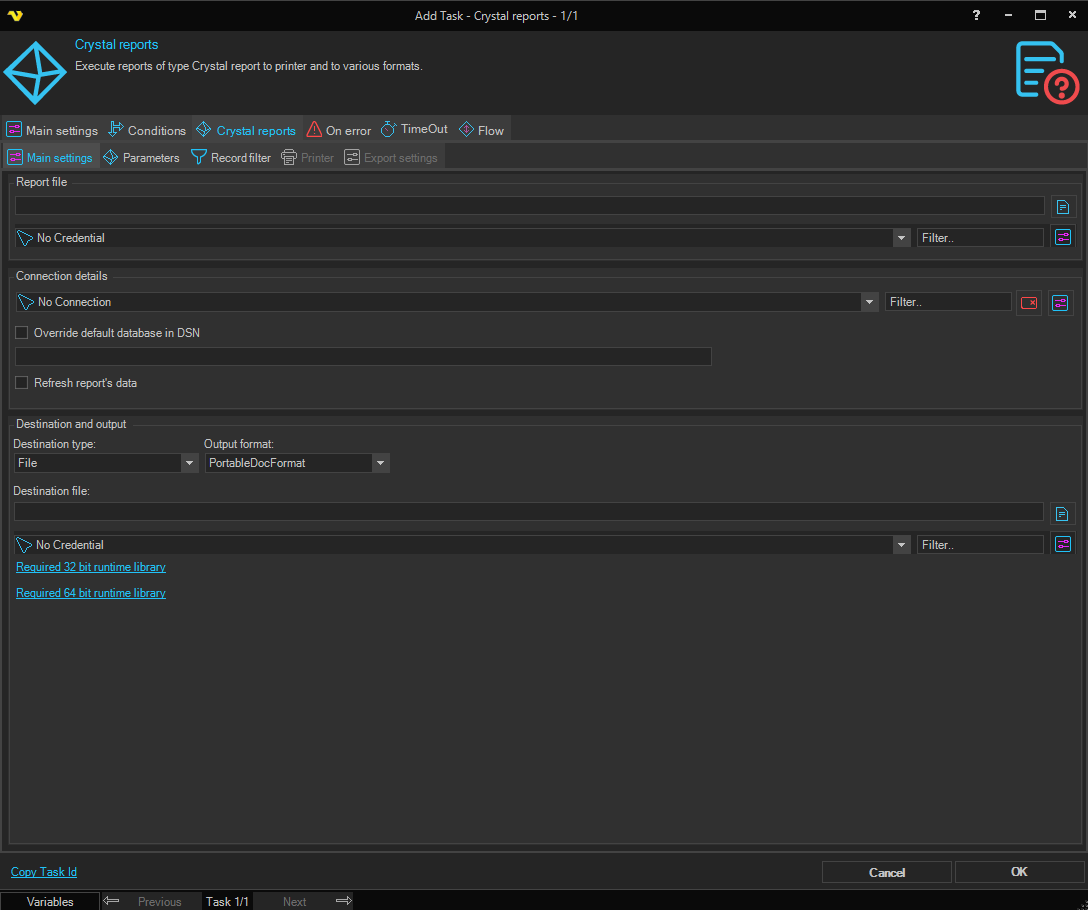Expand the Destination type dropdown
Screen dimensions: 1088x910
[189, 463]
